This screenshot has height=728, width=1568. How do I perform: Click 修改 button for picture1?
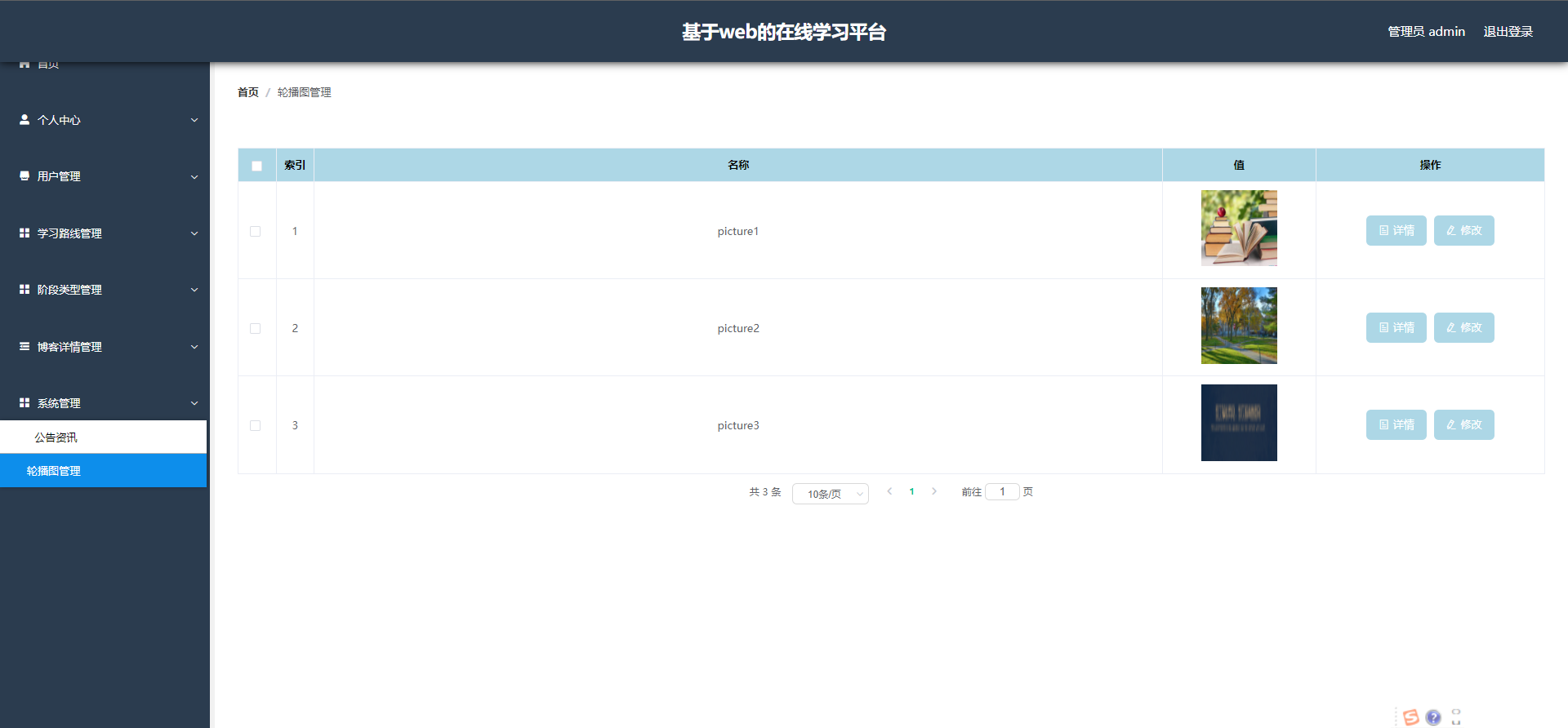(x=1463, y=230)
